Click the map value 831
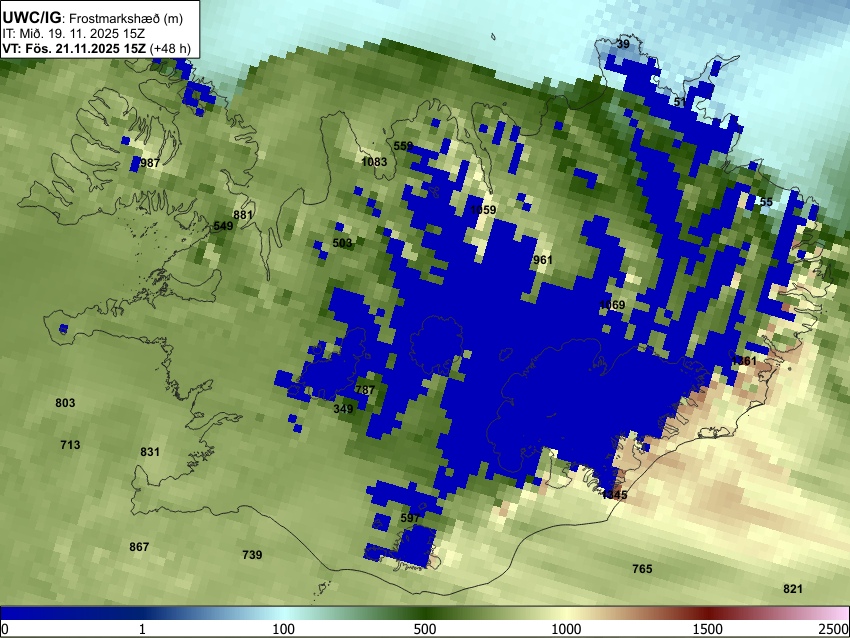The image size is (850, 638). click(x=150, y=452)
